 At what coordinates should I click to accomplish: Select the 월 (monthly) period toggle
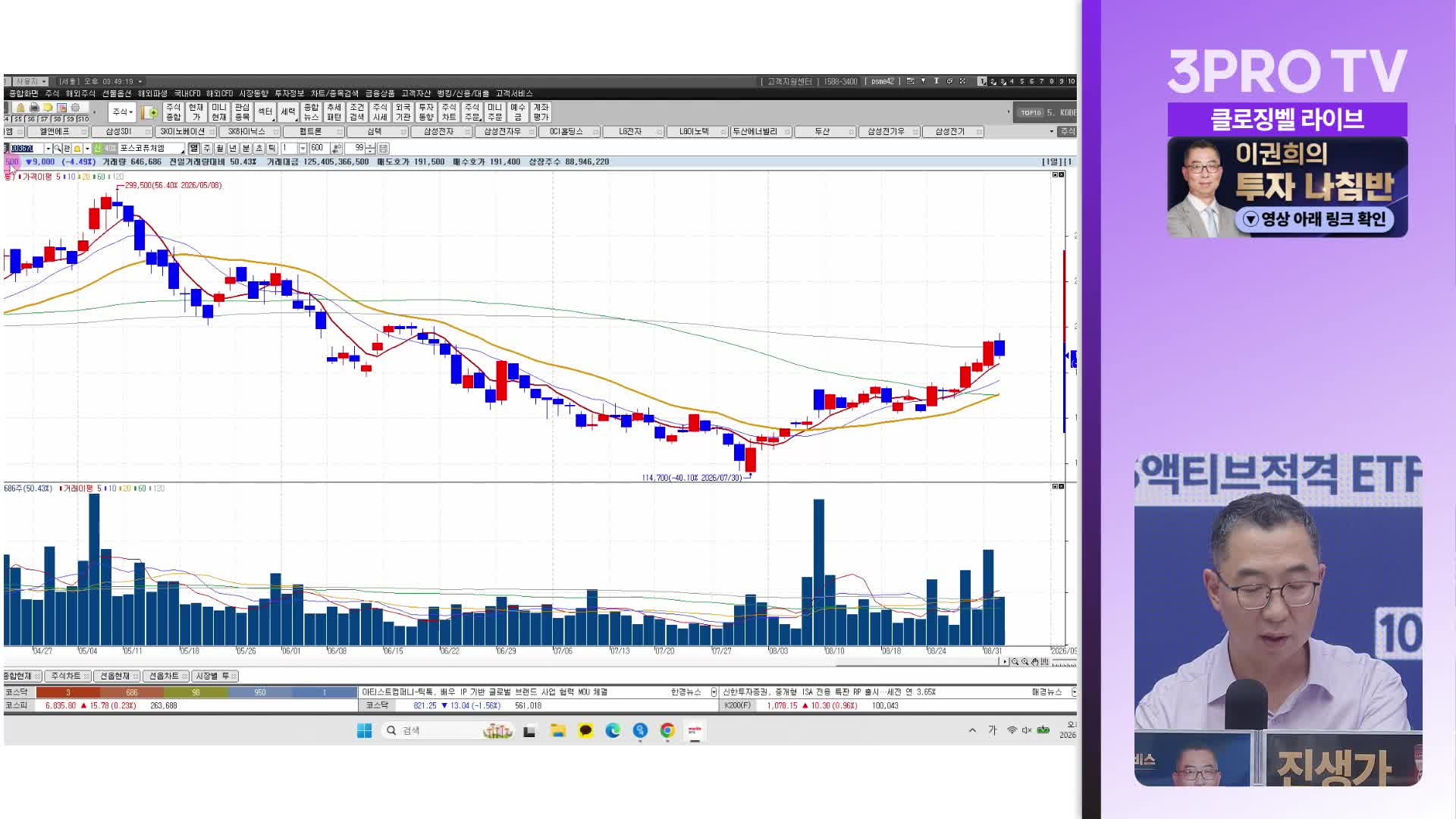point(219,148)
